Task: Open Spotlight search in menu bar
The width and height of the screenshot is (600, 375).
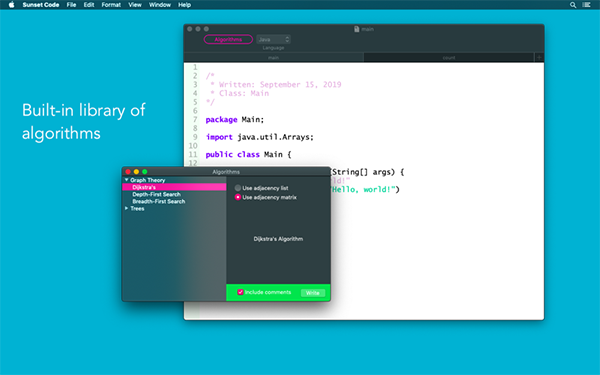Action: click(573, 5)
